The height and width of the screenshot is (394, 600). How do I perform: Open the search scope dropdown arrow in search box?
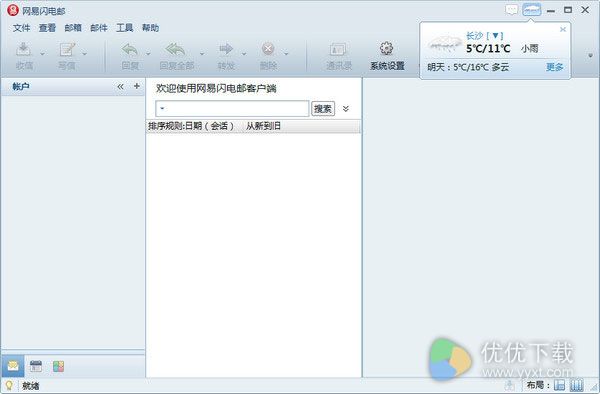pyautogui.click(x=162, y=109)
